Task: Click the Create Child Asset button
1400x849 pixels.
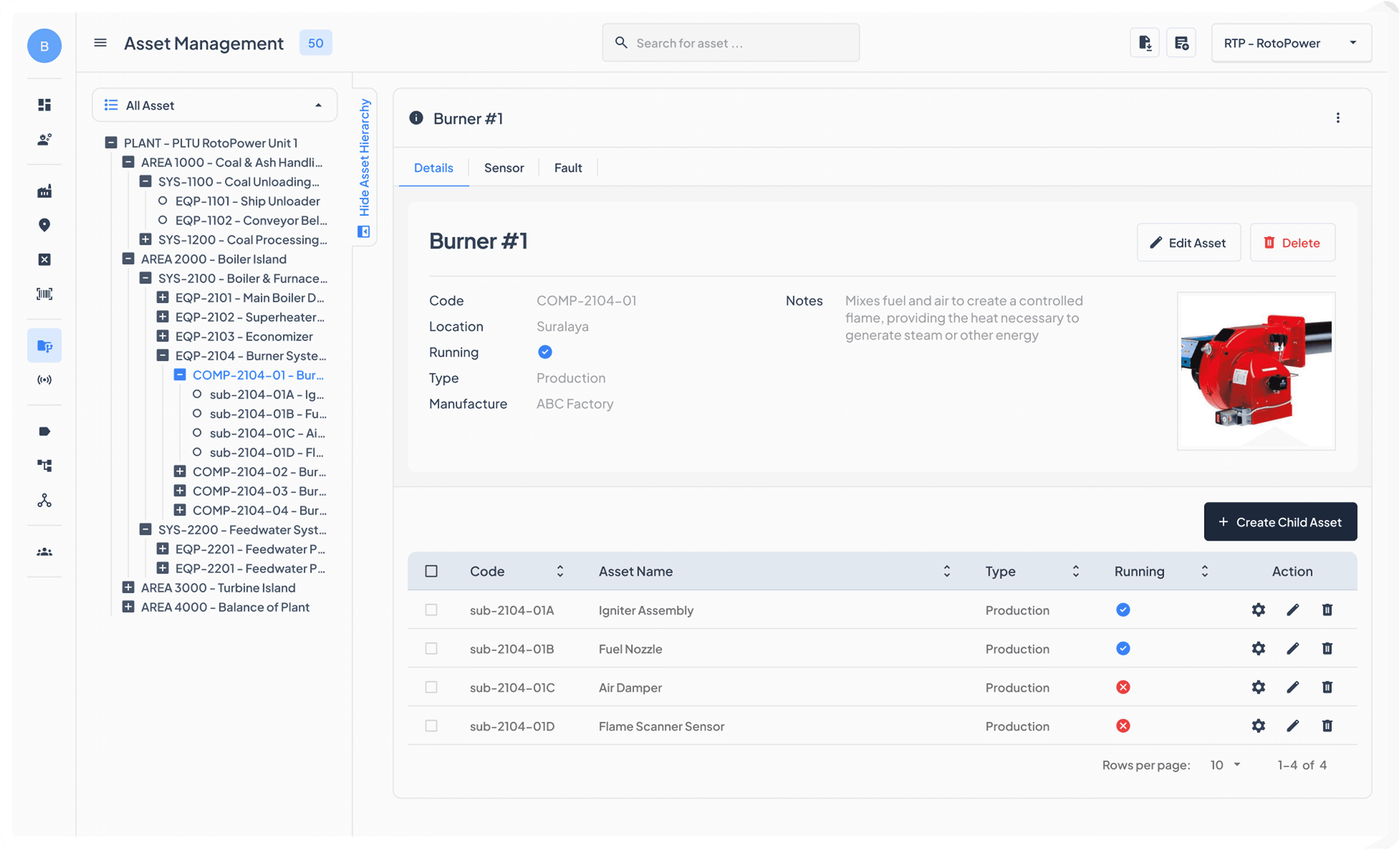Action: 1280,522
